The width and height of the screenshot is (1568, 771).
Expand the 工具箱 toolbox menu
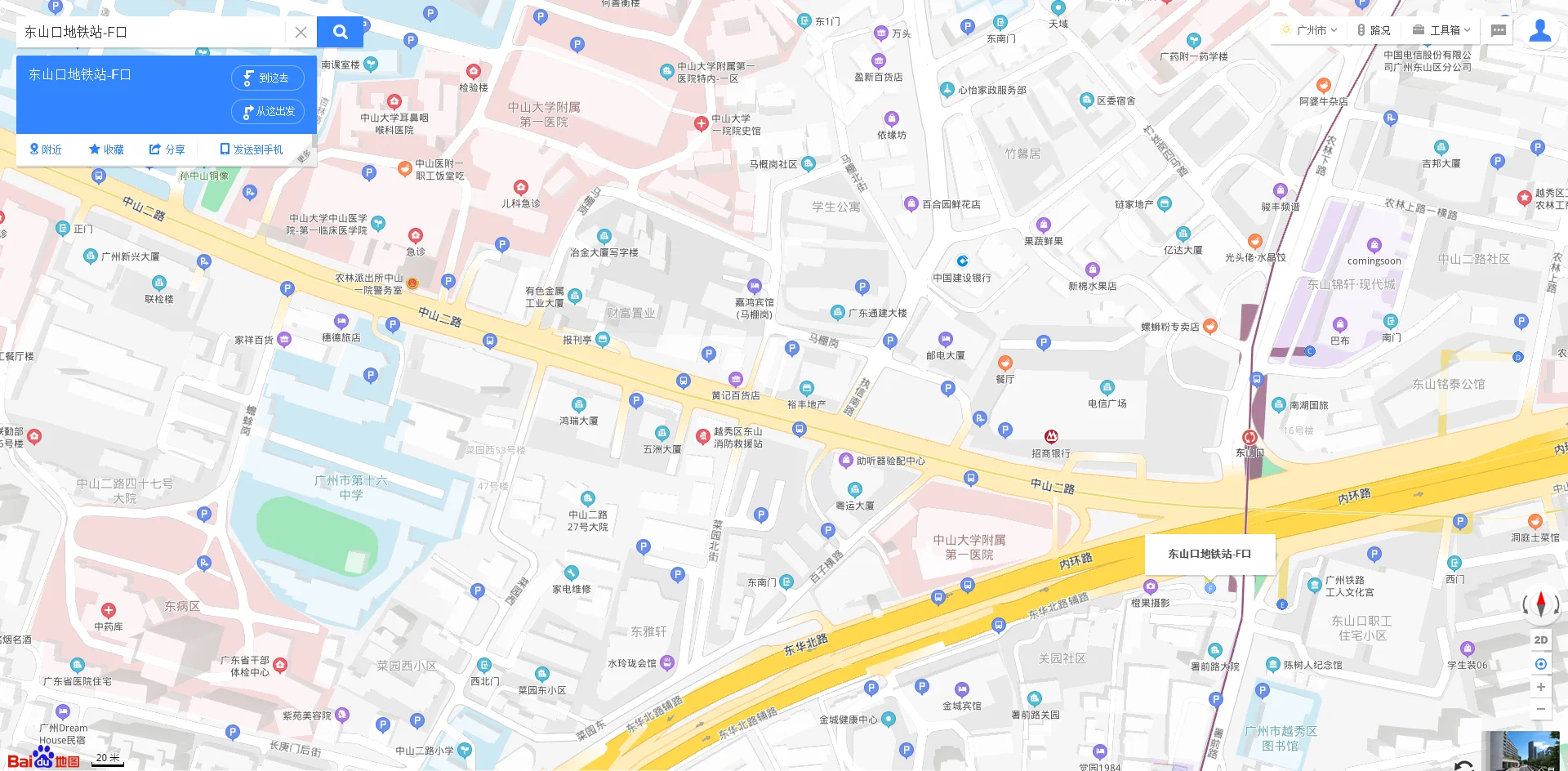tap(1442, 30)
